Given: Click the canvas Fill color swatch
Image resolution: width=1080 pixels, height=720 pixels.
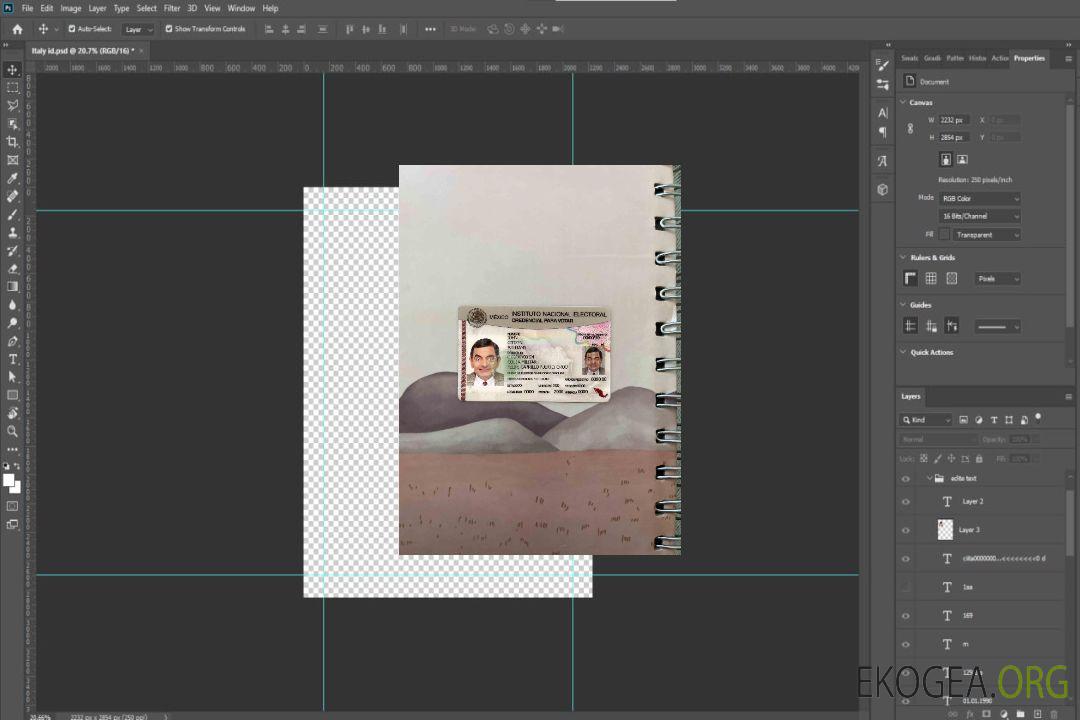Looking at the screenshot, I should [944, 234].
